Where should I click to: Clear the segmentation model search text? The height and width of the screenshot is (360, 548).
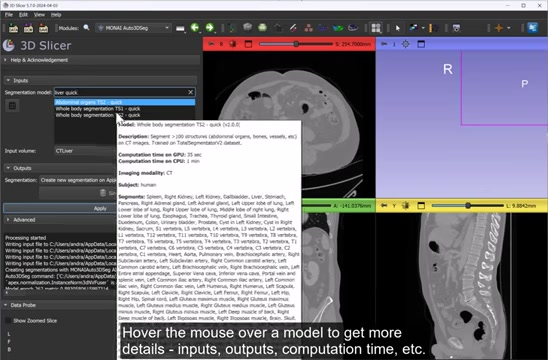(190, 92)
